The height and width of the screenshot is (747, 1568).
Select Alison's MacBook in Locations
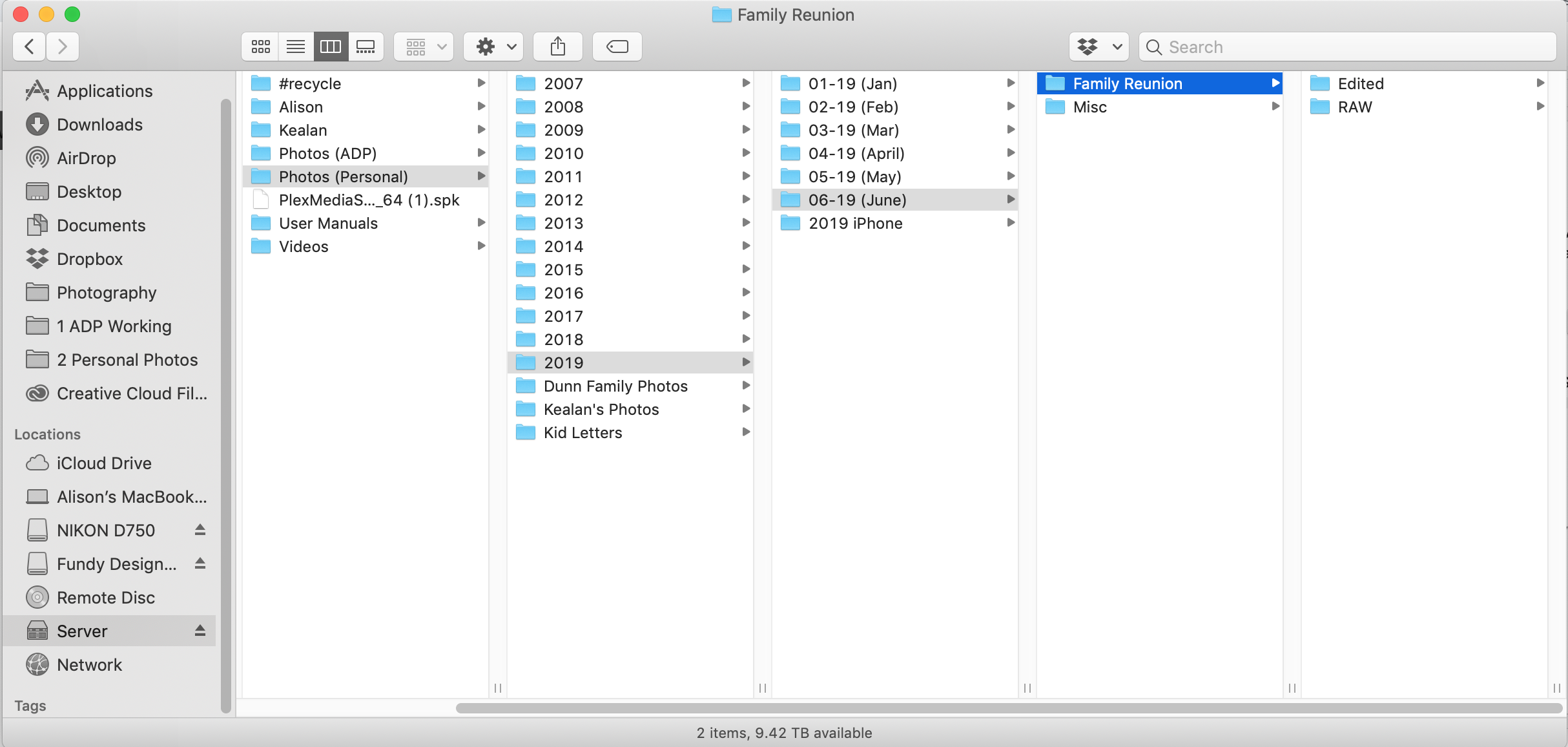point(110,497)
